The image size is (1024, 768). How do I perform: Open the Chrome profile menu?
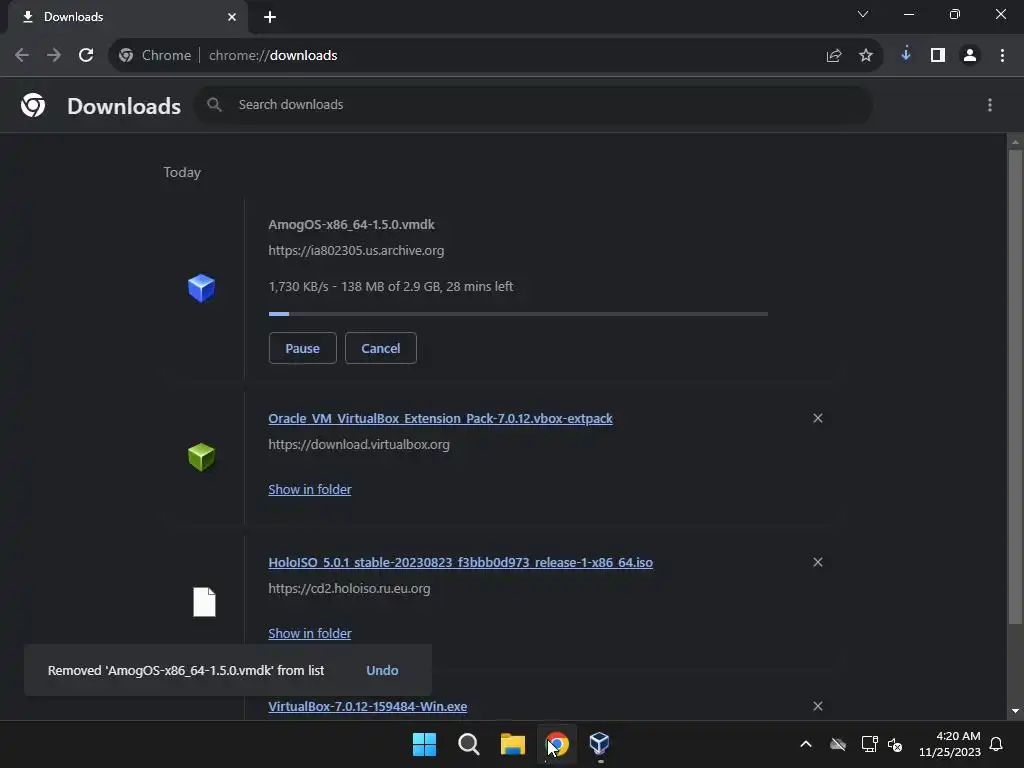click(x=970, y=55)
